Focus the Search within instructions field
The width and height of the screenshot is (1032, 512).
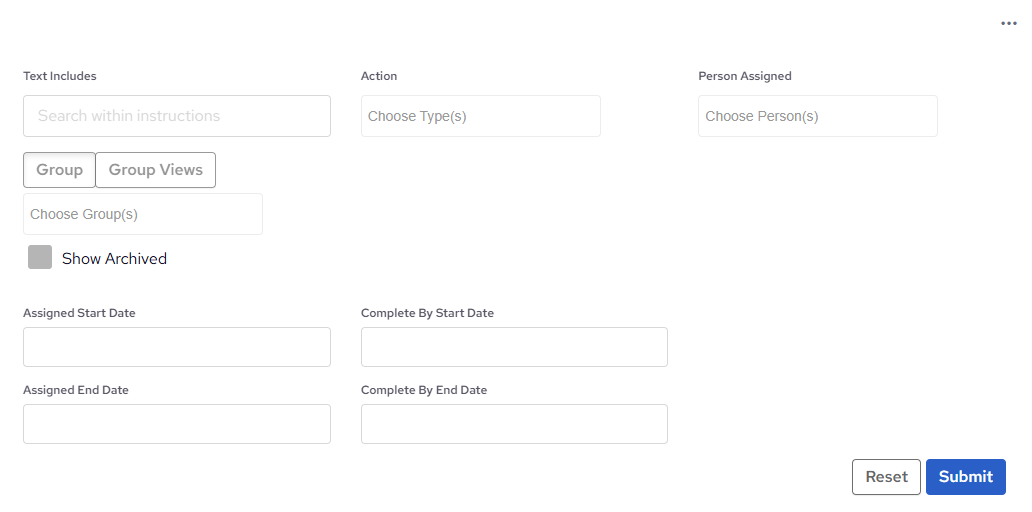point(176,116)
